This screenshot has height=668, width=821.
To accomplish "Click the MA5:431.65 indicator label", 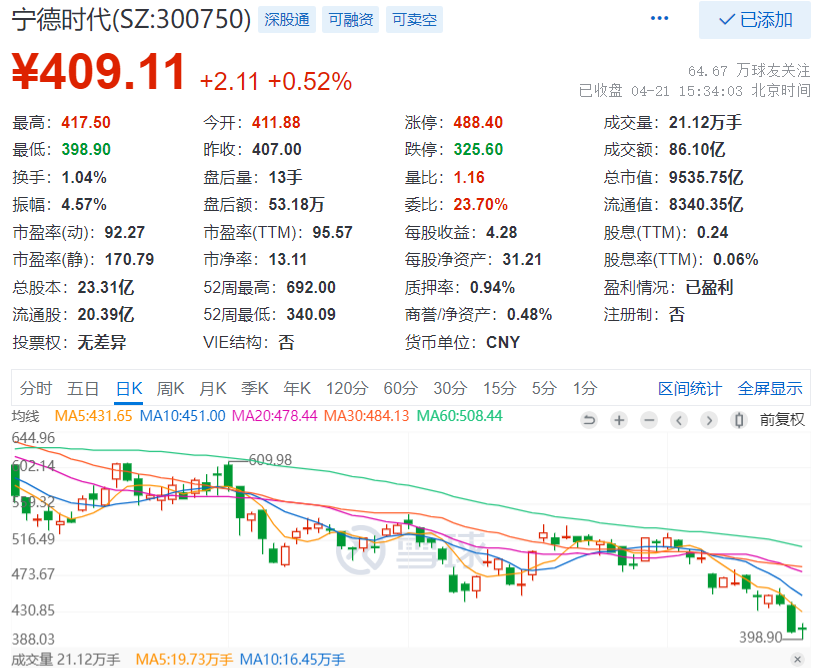I will (x=93, y=416).
